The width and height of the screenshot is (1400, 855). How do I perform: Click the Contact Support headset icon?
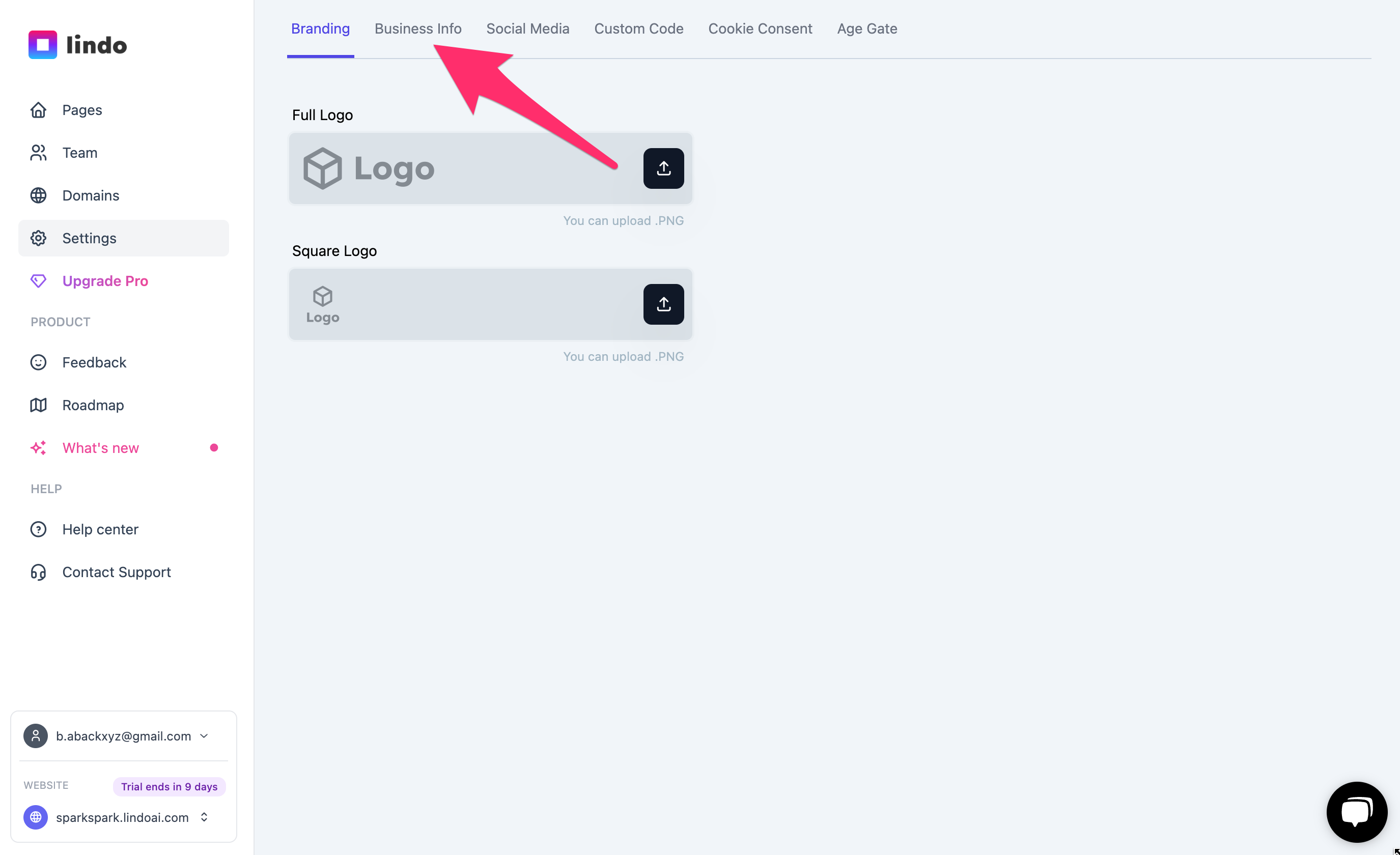38,572
